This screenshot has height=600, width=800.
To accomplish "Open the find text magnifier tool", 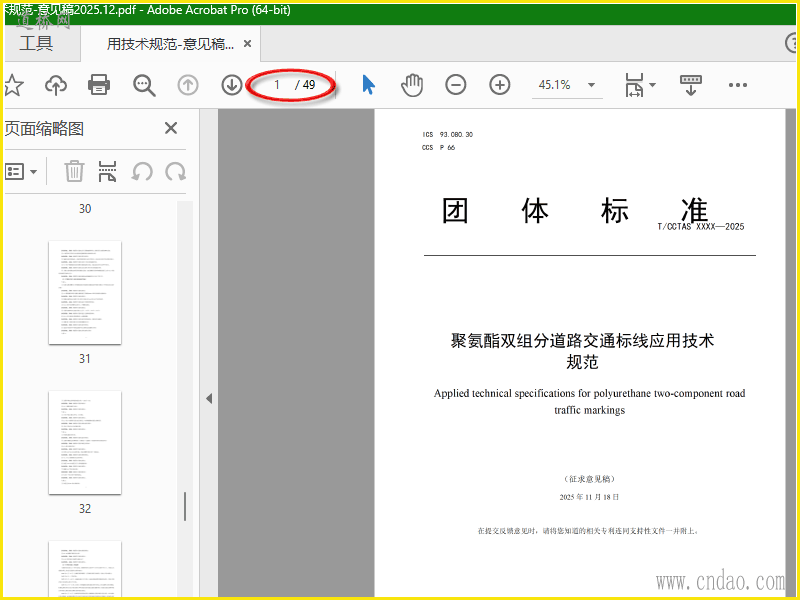I will 144,85.
